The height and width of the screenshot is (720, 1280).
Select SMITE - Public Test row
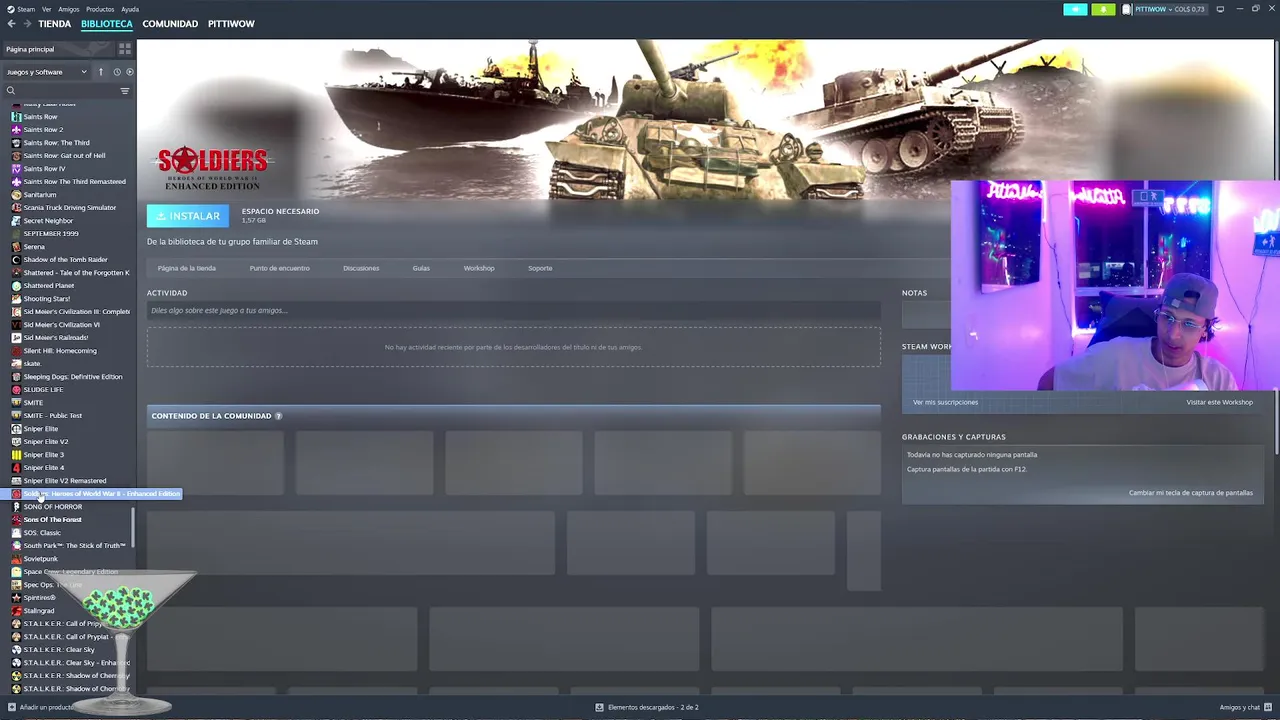click(70, 416)
